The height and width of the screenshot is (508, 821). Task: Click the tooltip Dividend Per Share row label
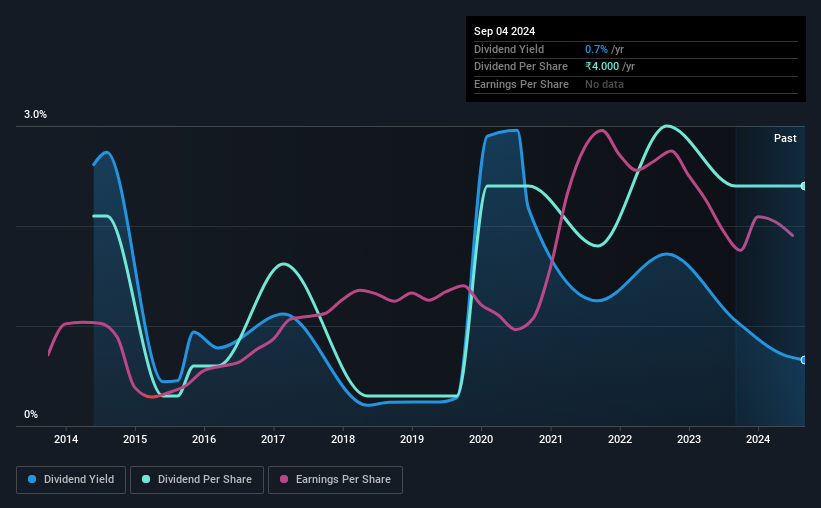(x=521, y=67)
